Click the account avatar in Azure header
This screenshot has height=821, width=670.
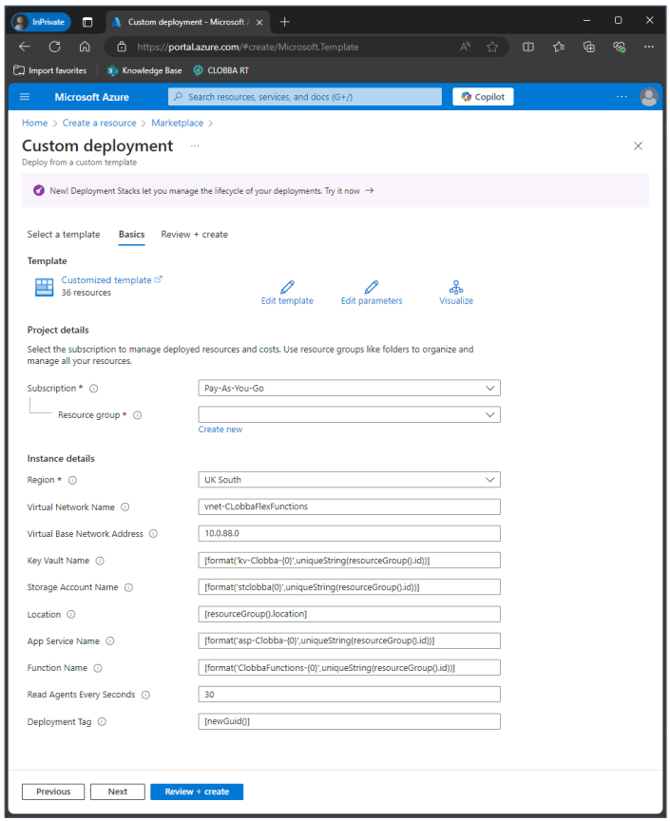(648, 97)
